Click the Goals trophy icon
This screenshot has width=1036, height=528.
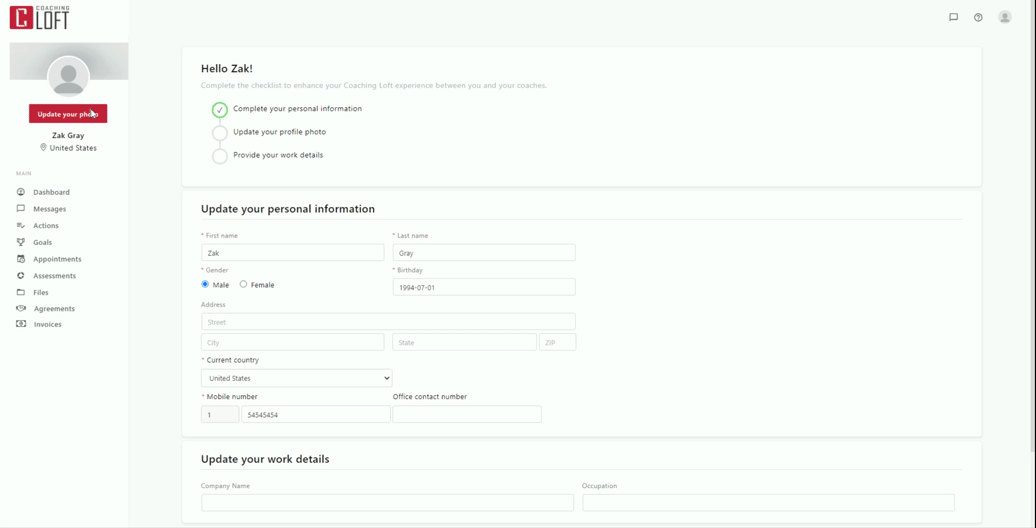click(21, 242)
